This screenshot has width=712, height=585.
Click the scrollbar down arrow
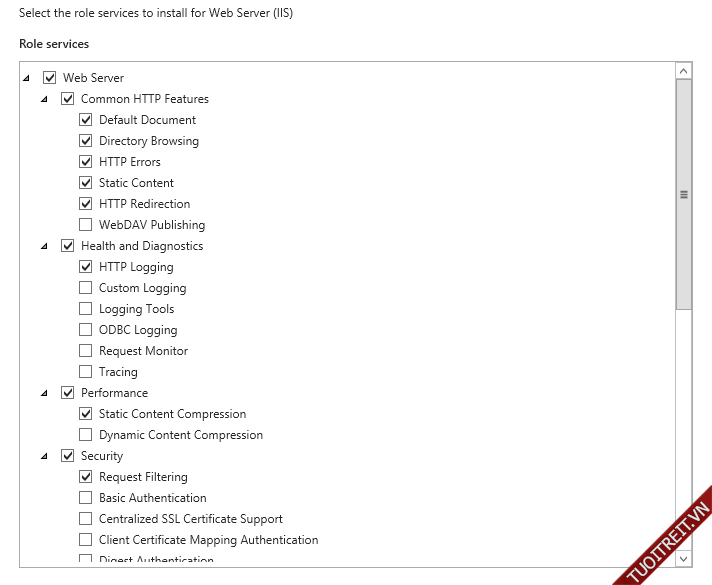(684, 559)
